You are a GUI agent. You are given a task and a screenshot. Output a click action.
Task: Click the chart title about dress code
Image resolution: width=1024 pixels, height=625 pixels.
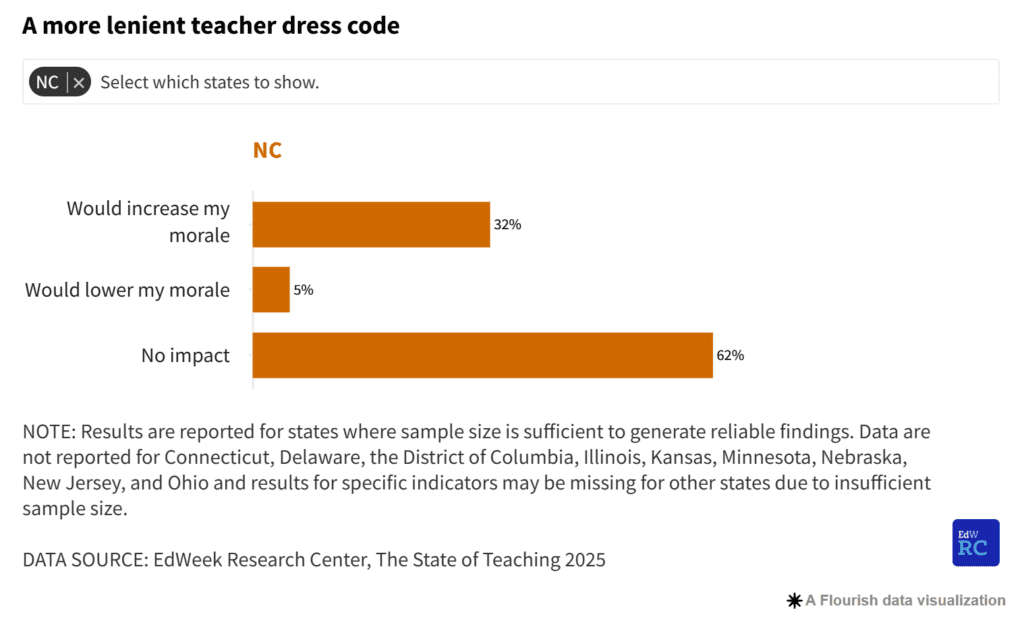[211, 25]
